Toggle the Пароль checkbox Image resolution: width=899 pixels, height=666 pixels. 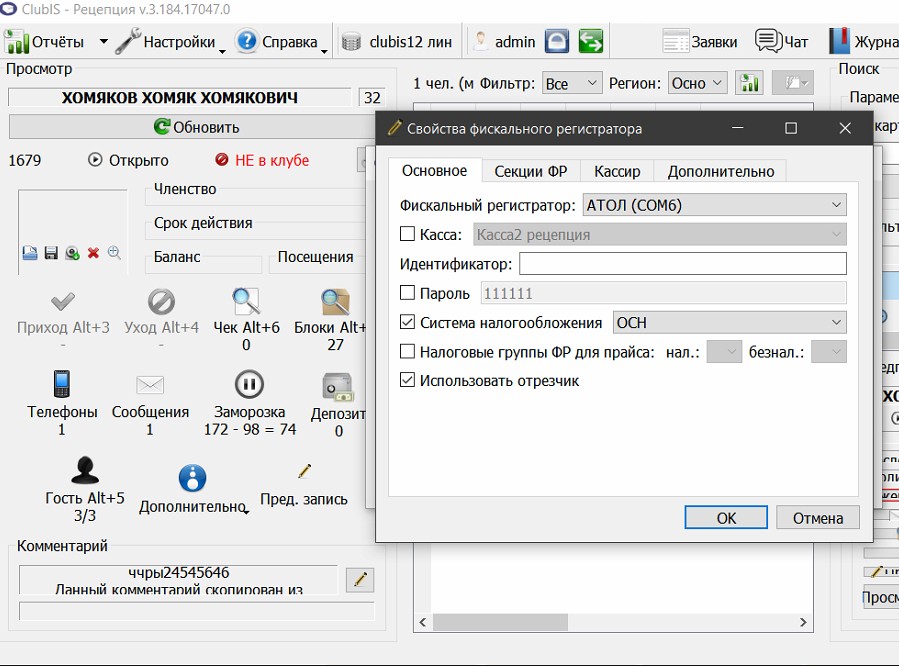click(x=407, y=293)
